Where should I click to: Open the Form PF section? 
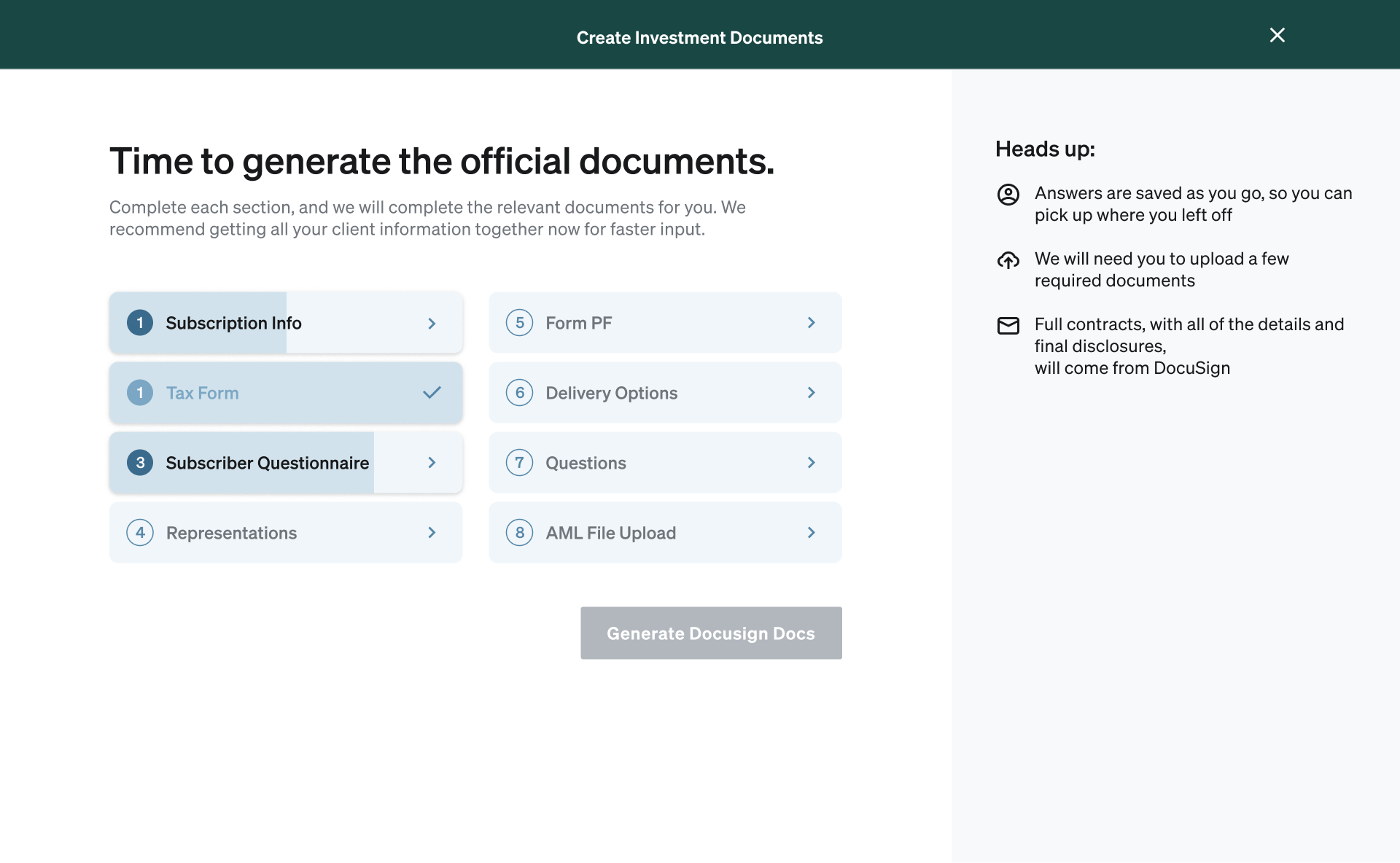[x=665, y=323]
